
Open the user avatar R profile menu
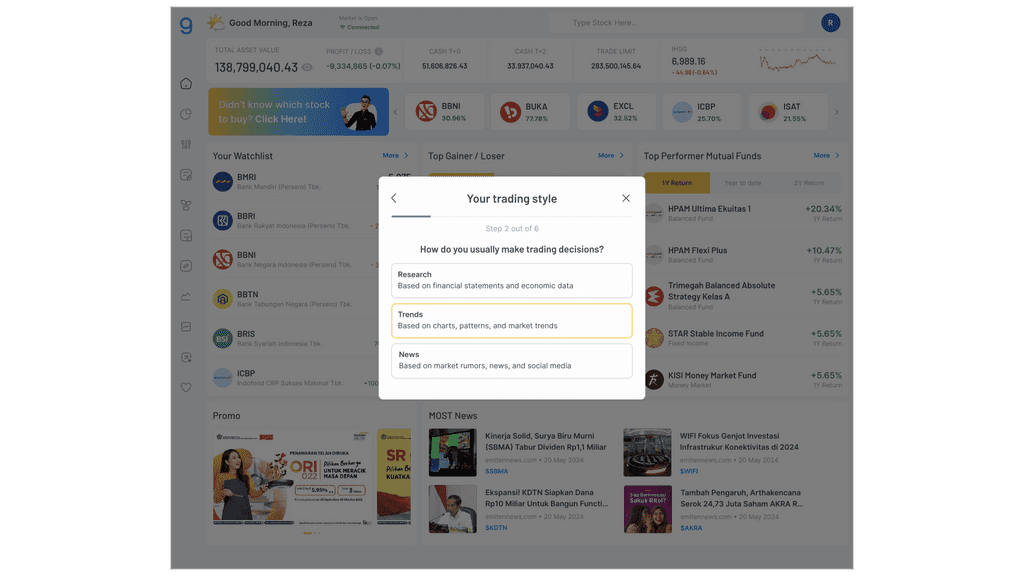point(830,23)
